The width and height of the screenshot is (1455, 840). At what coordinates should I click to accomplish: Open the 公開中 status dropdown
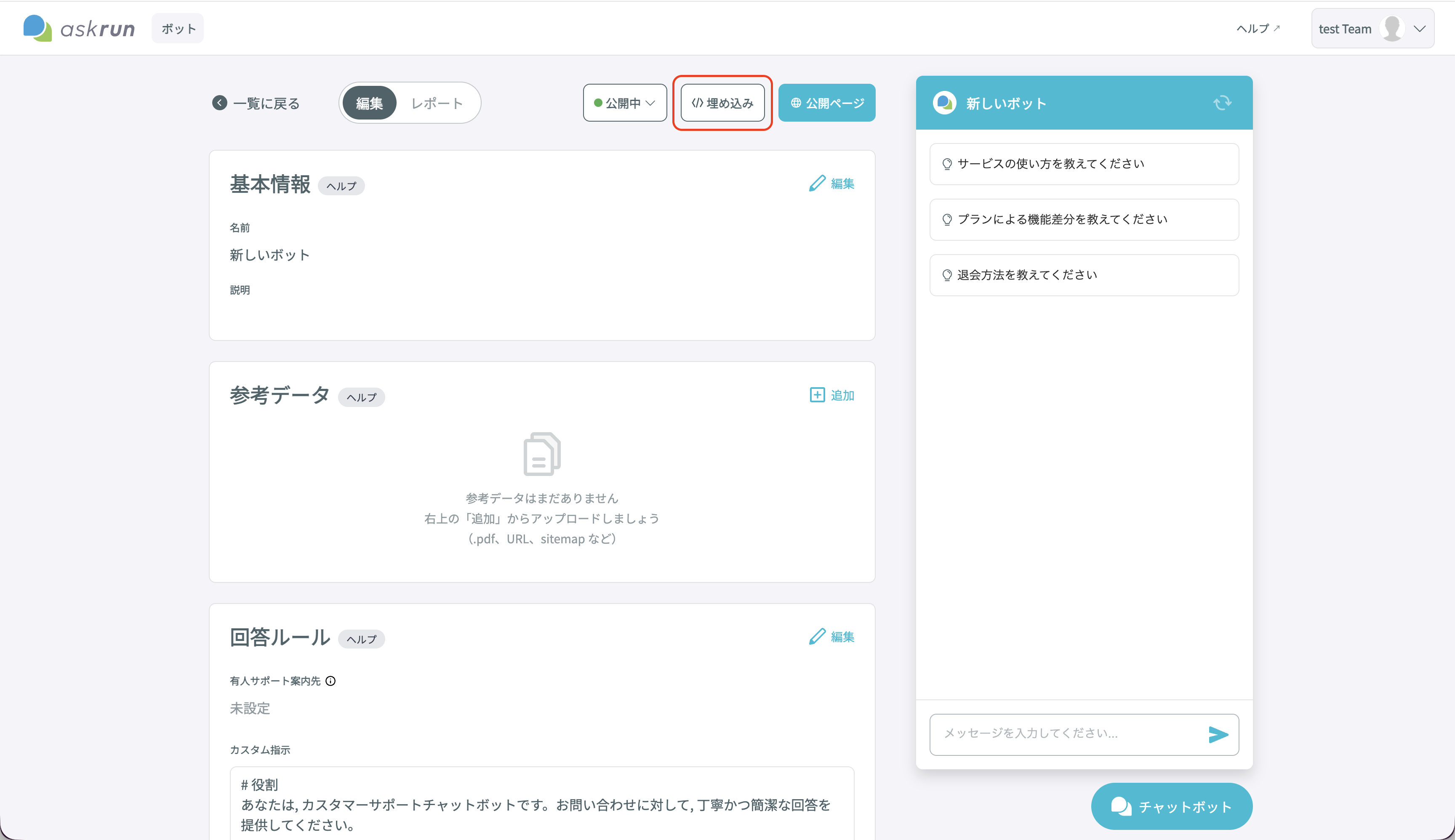(x=624, y=103)
